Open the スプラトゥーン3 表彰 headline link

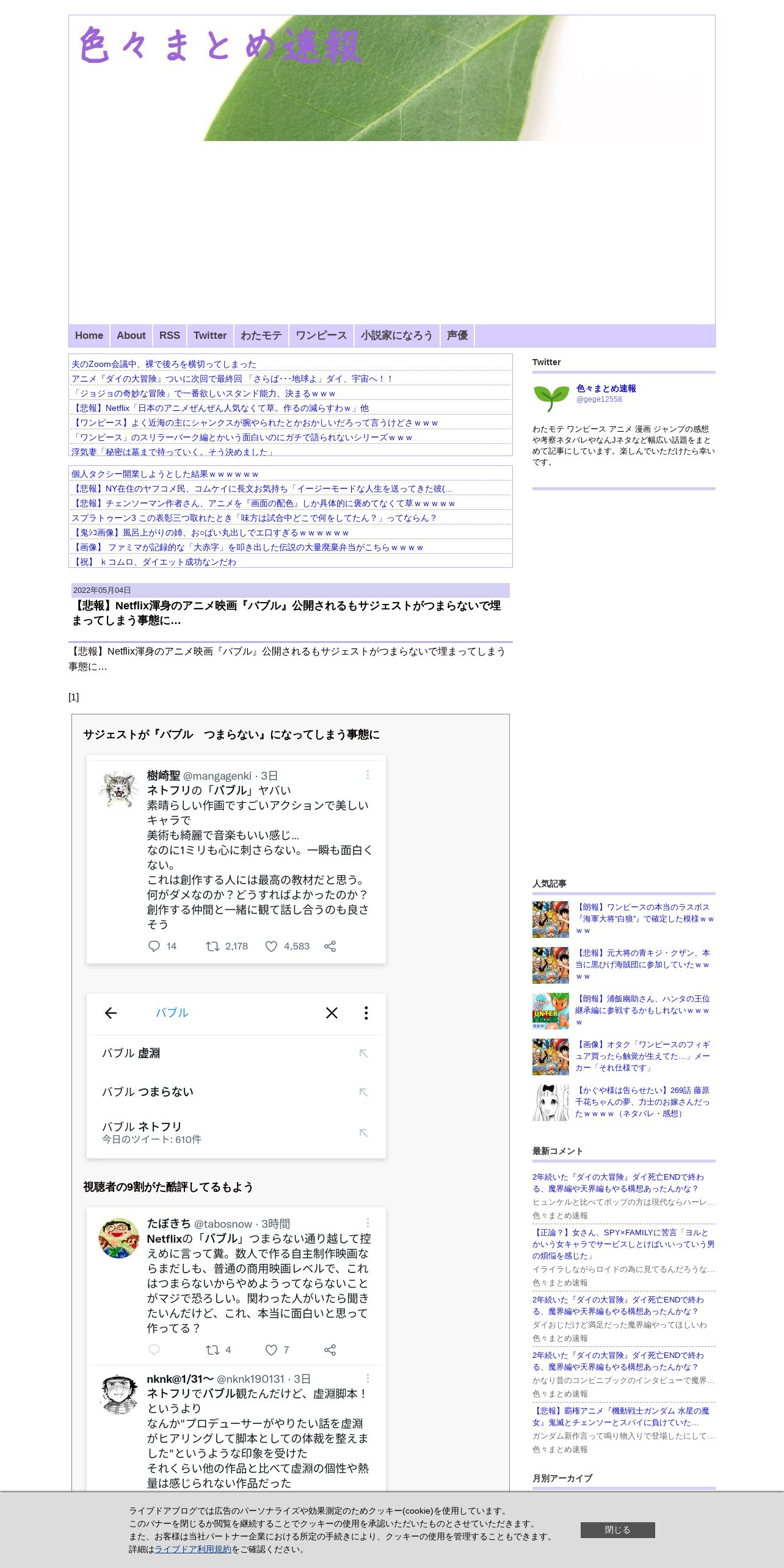coord(254,518)
